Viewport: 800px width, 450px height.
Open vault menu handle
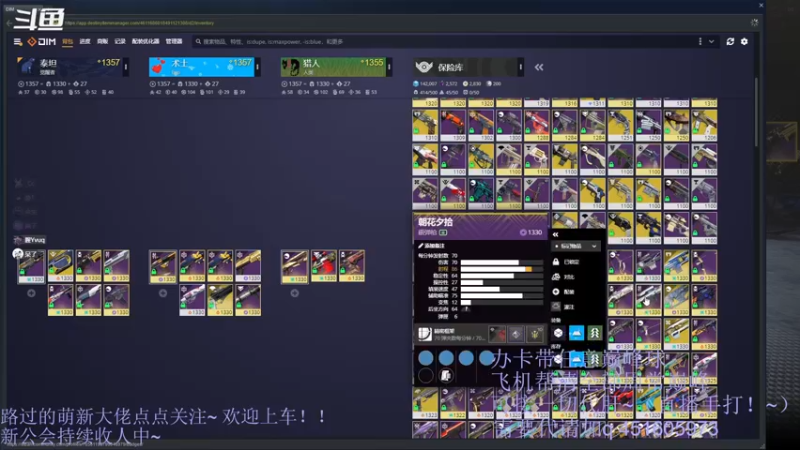click(520, 67)
